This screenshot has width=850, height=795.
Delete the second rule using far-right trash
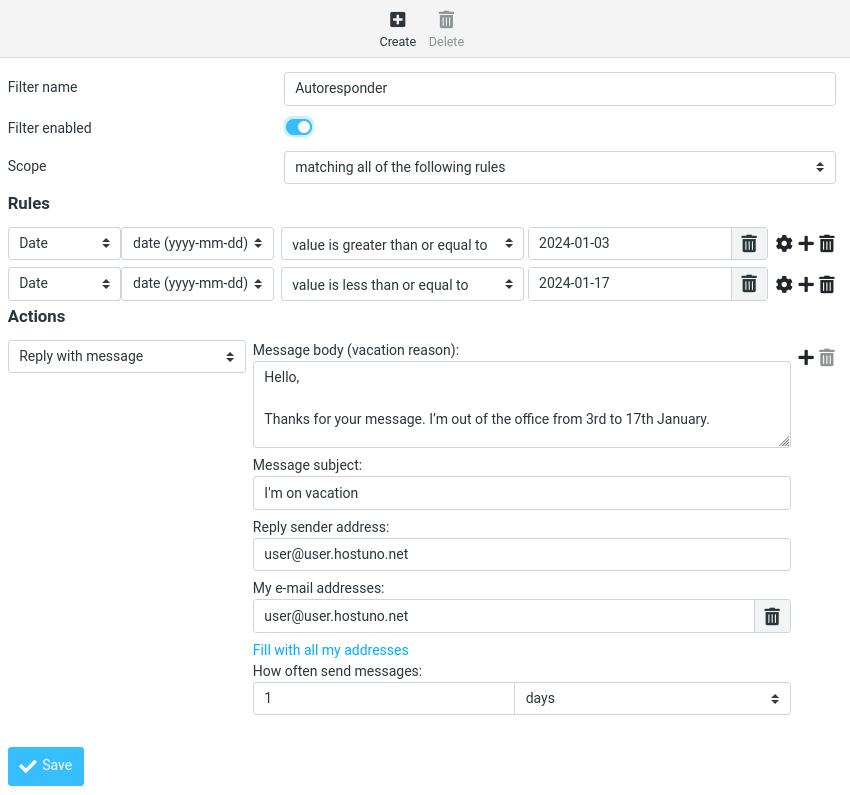[827, 285]
